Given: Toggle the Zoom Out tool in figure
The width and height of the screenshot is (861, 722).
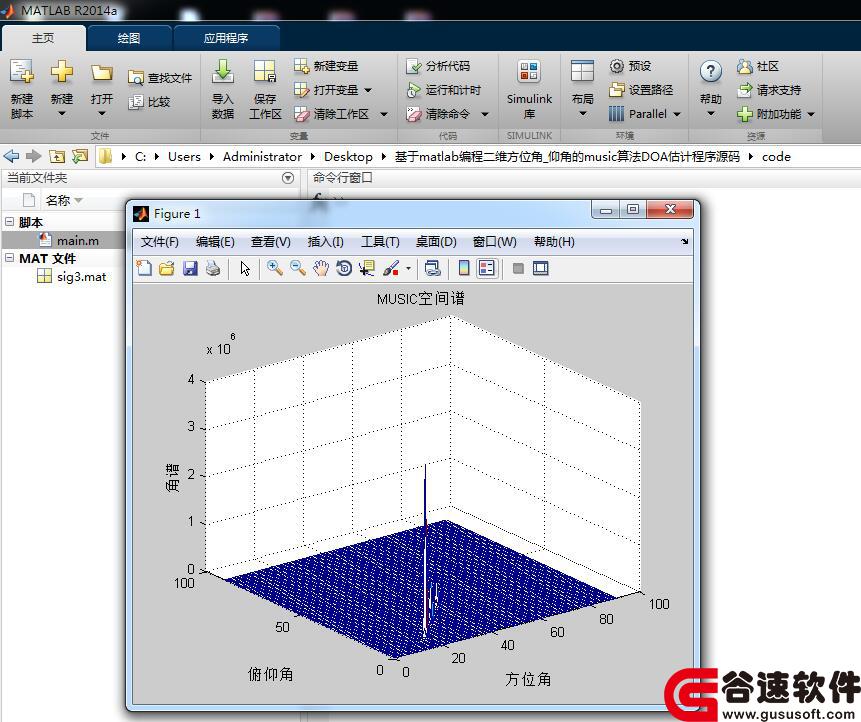Looking at the screenshot, I should (298, 268).
